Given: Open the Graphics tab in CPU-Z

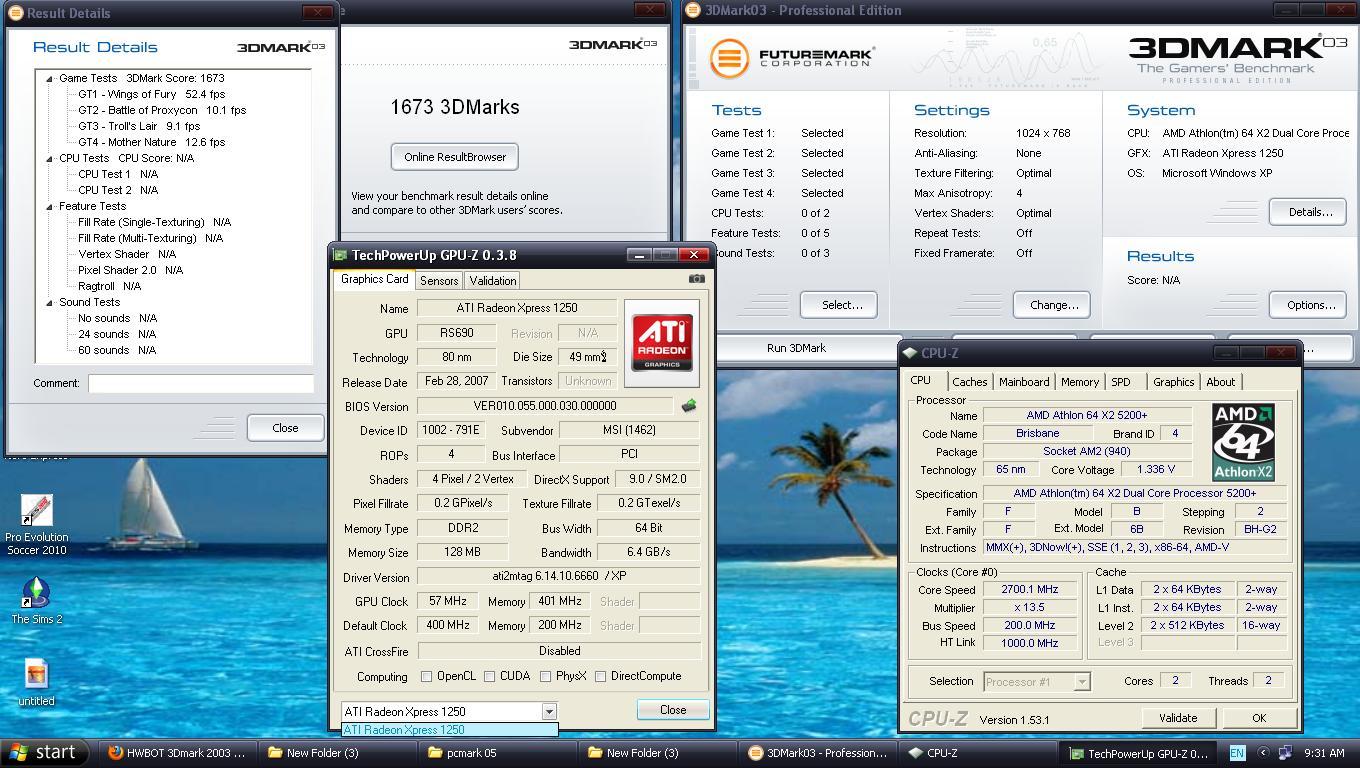Looking at the screenshot, I should pos(1173,382).
